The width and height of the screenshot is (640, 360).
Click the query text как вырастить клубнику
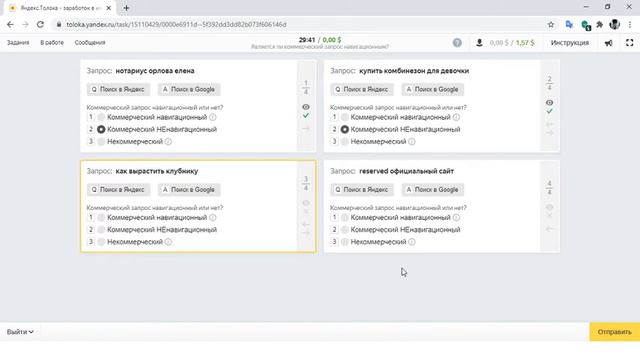(x=157, y=171)
